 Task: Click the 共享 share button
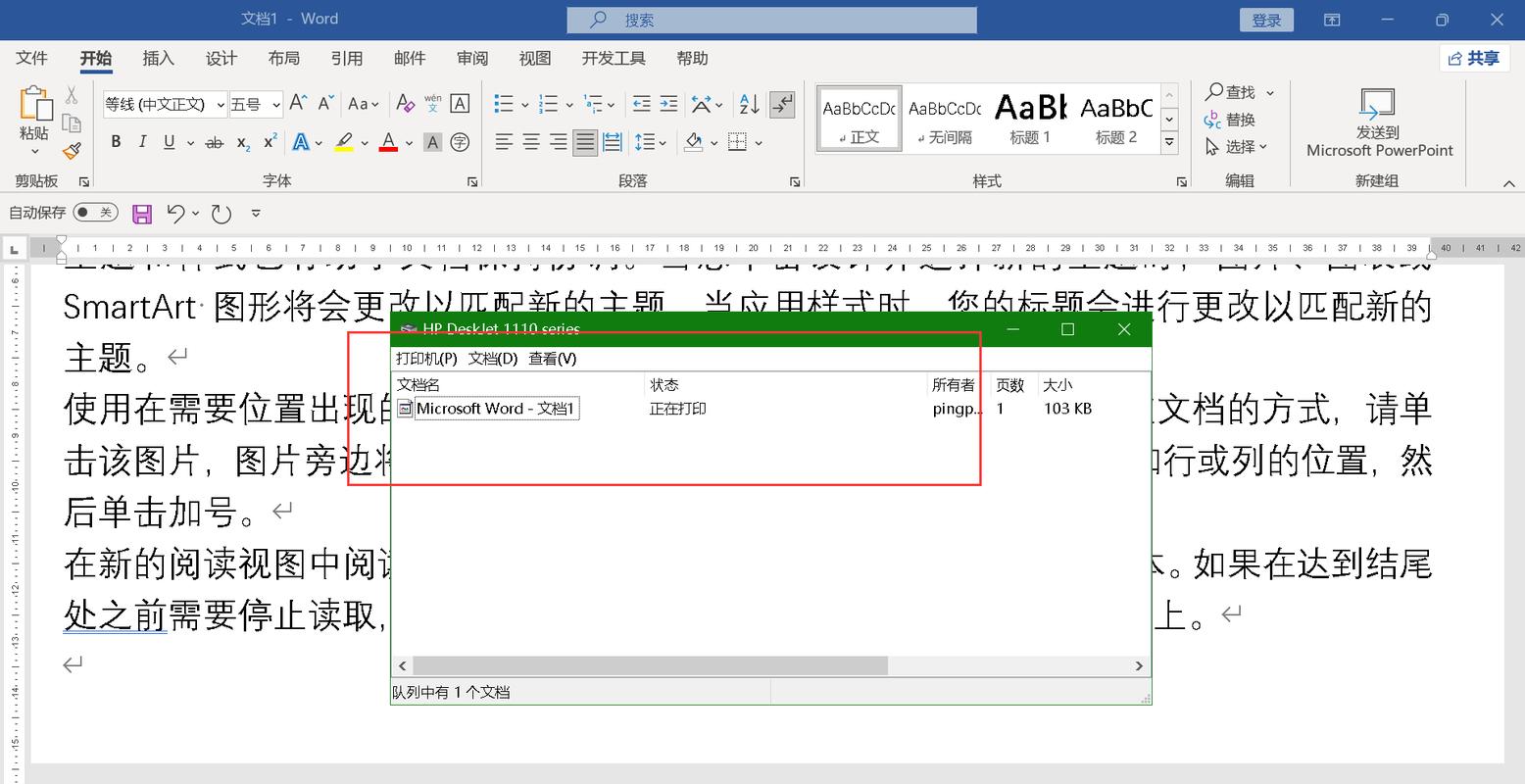1474,59
